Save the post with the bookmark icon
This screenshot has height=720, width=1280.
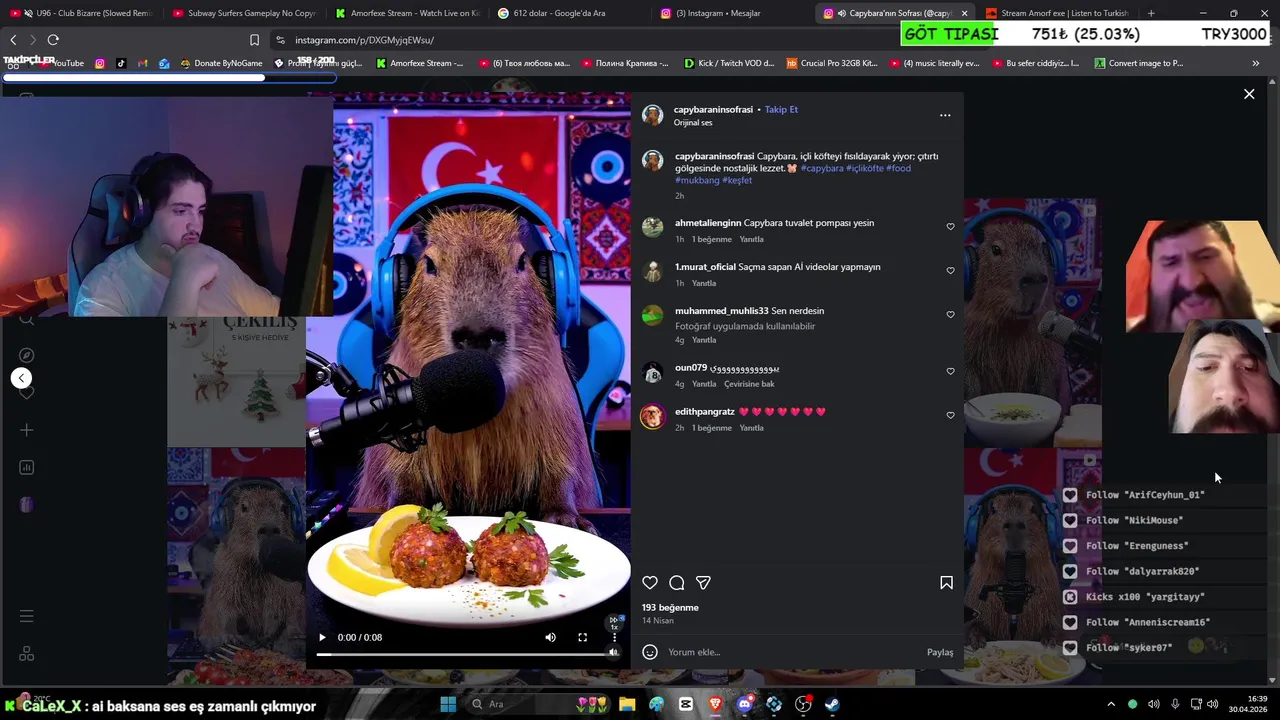[x=946, y=583]
